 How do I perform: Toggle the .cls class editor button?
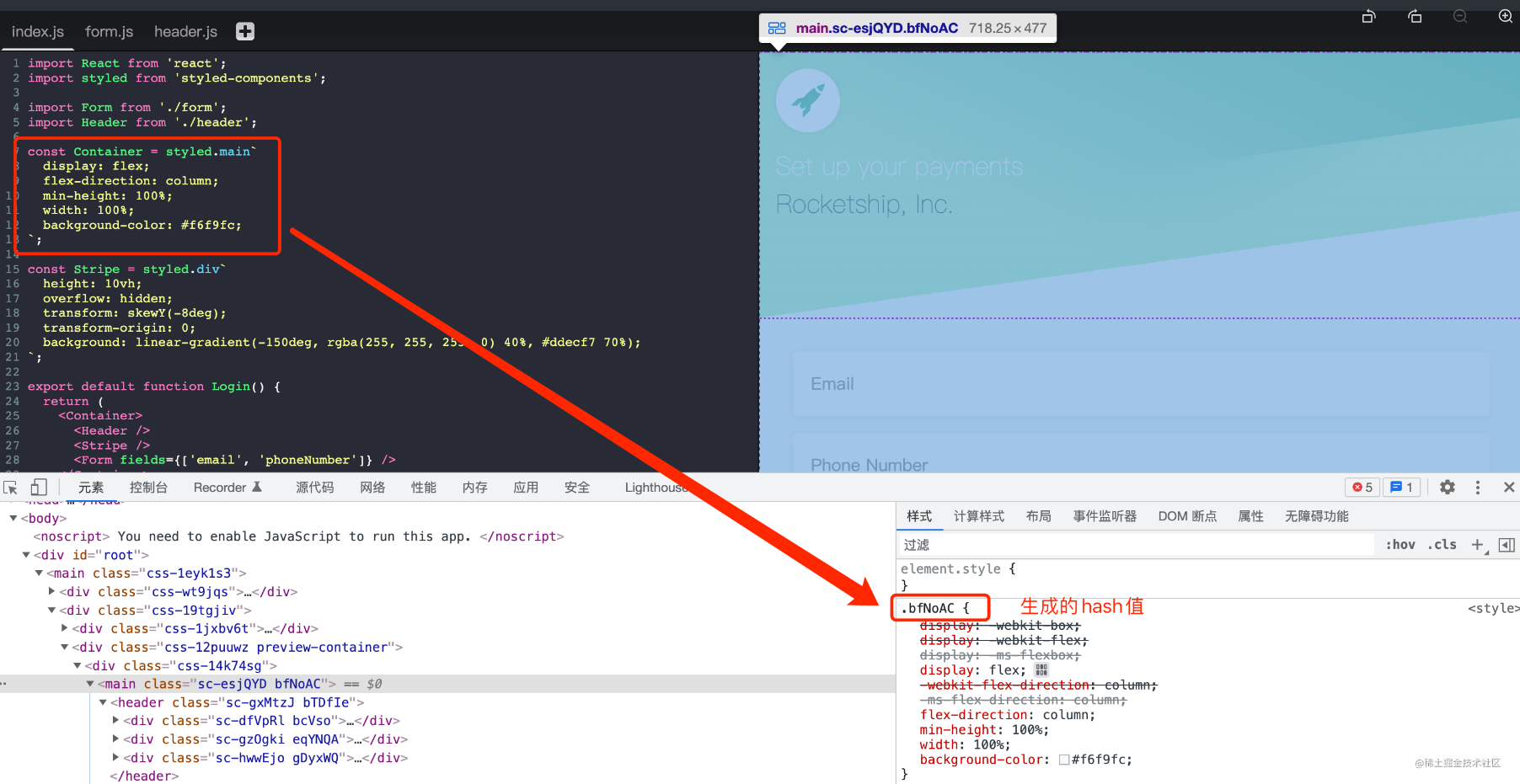pyautogui.click(x=1442, y=545)
